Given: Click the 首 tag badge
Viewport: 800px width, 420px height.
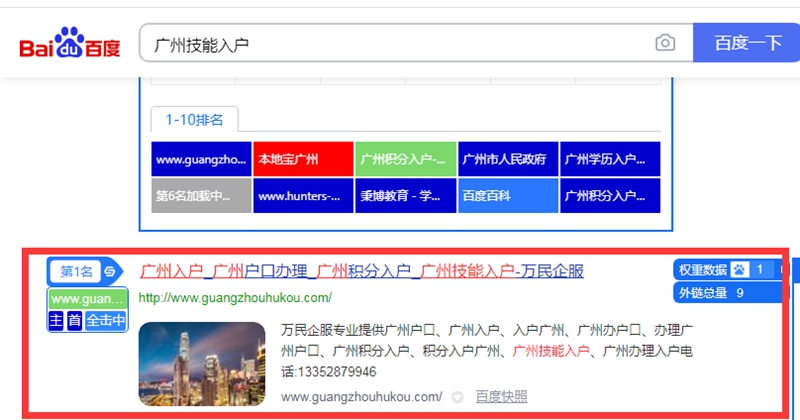Looking at the screenshot, I should (x=74, y=320).
